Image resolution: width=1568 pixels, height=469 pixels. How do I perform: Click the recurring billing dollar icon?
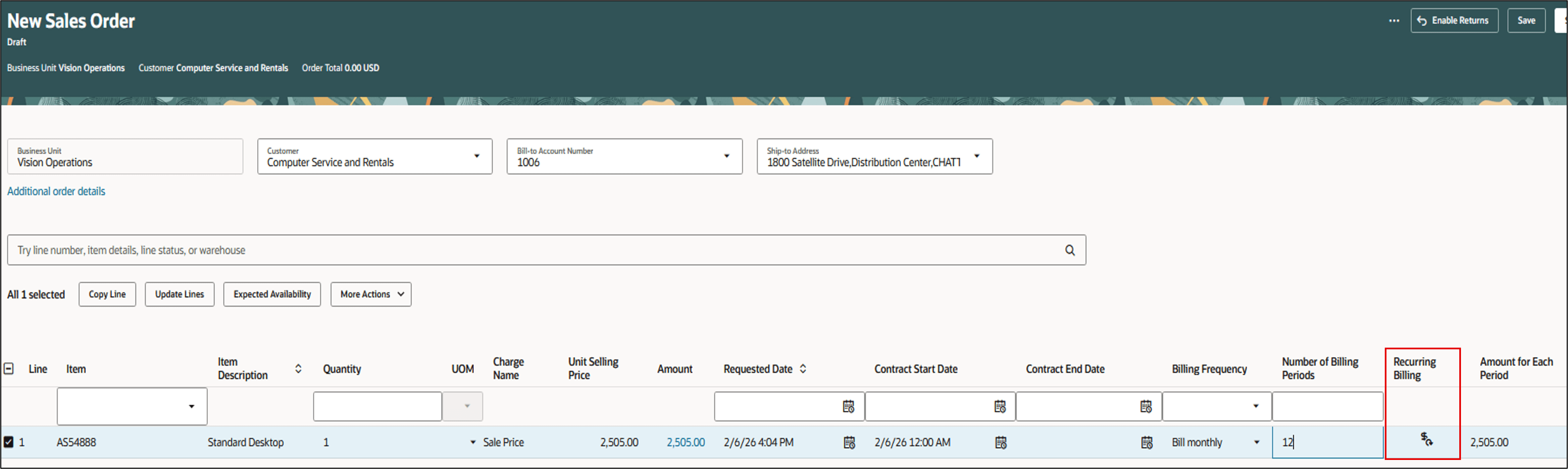coord(1426,439)
